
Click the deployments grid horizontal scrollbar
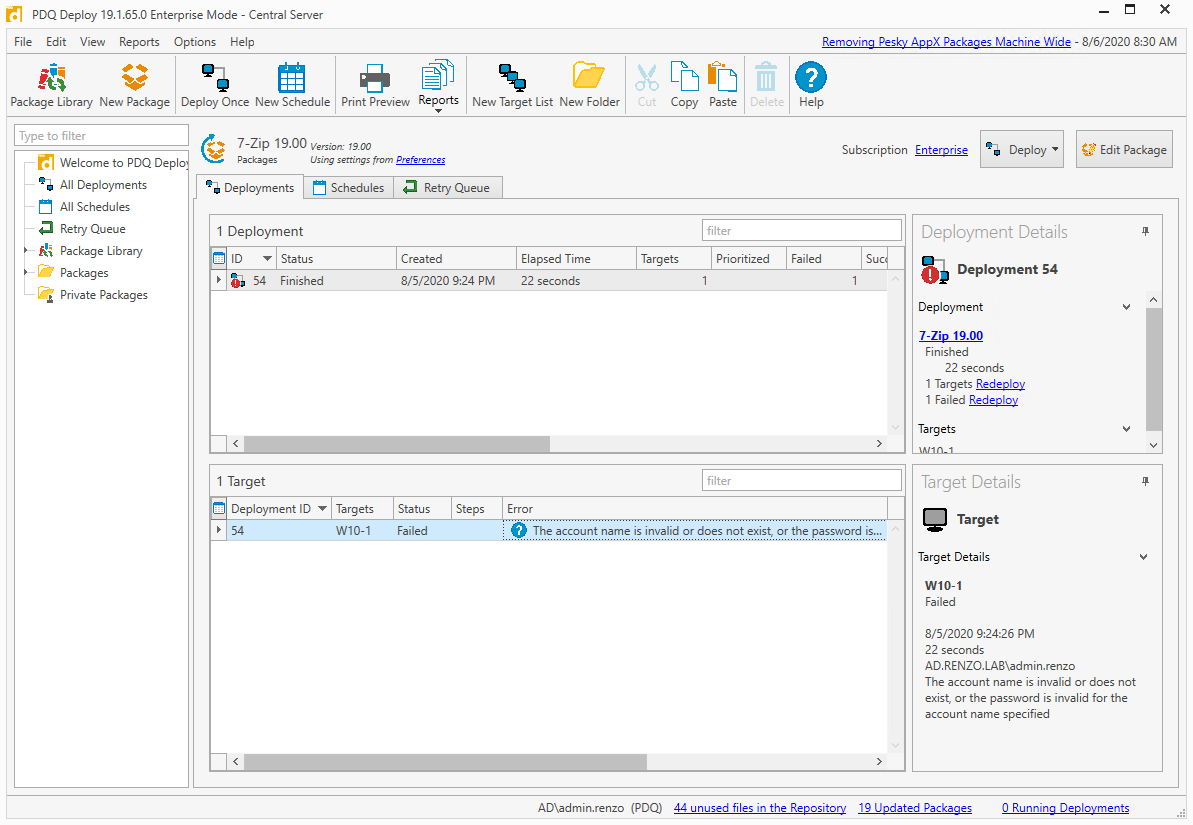[396, 443]
